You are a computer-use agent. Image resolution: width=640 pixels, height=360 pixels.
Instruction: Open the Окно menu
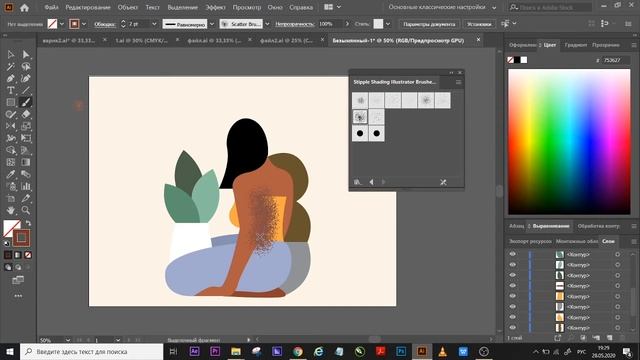pos(275,7)
